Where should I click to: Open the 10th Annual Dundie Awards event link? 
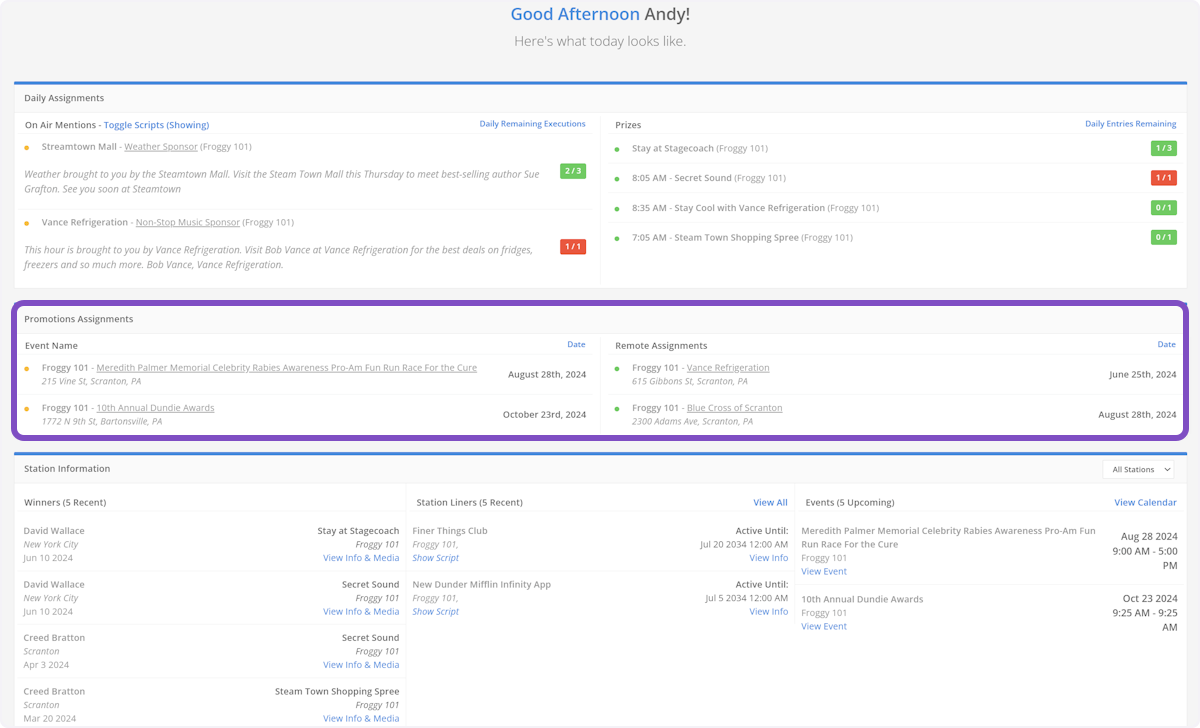click(155, 408)
